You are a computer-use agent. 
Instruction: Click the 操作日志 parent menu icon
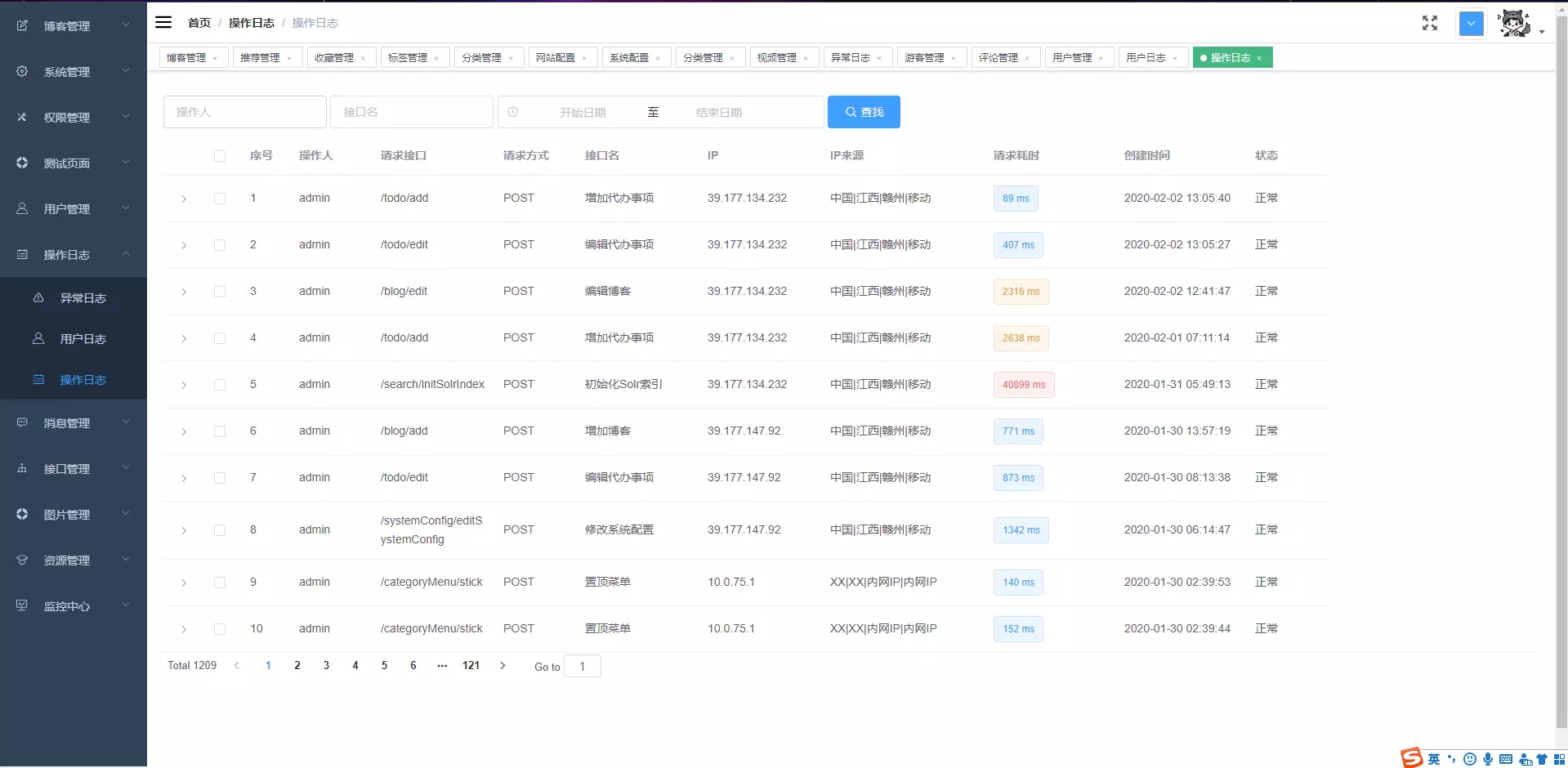point(22,255)
